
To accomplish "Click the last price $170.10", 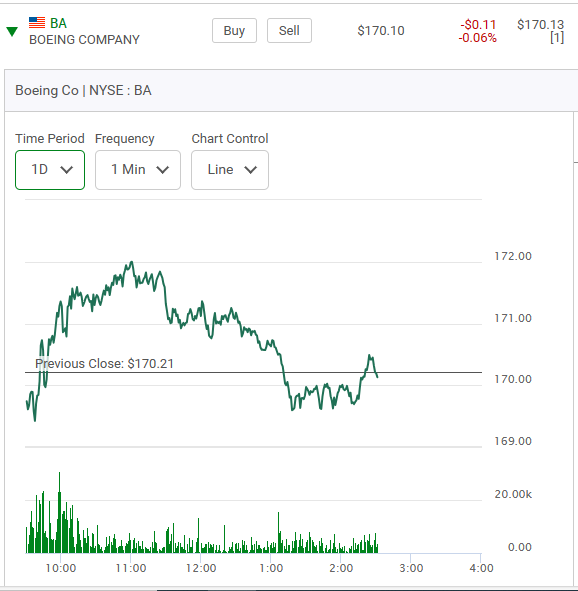I will pyautogui.click(x=381, y=31).
